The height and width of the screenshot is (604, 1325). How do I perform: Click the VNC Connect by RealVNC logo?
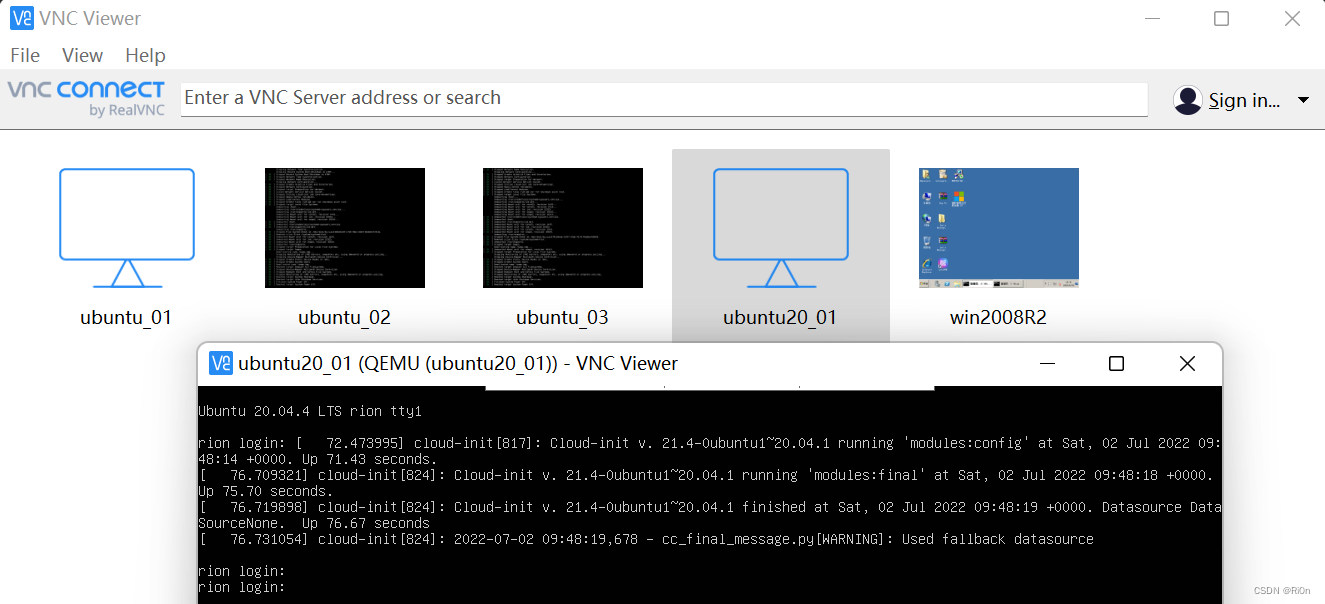(85, 99)
